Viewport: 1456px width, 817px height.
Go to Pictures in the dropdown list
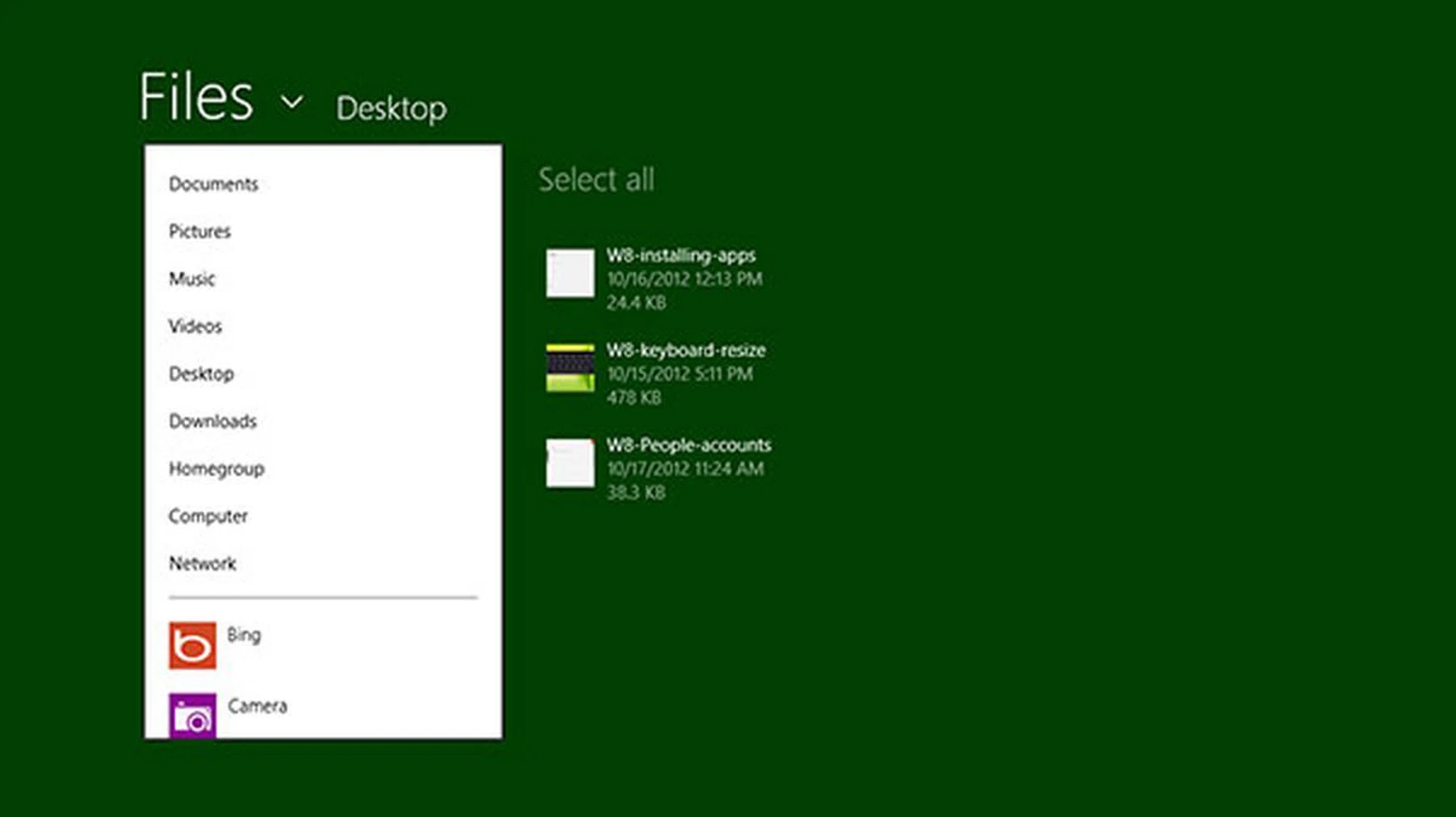coord(199,232)
